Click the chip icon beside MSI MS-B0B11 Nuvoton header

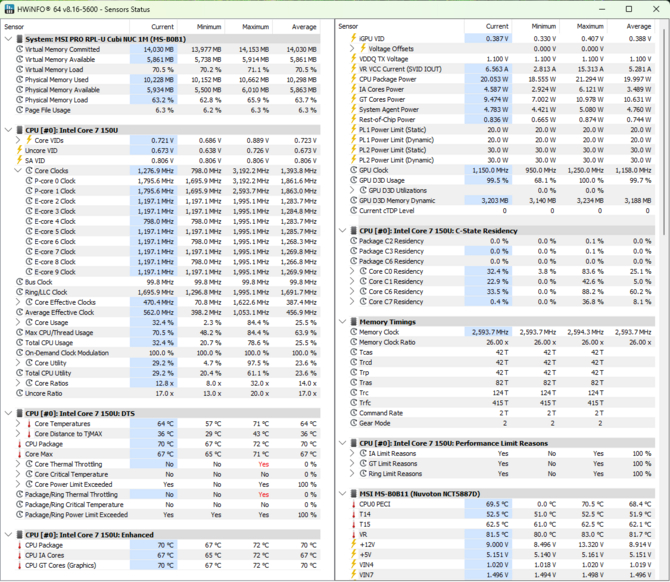[x=354, y=494]
